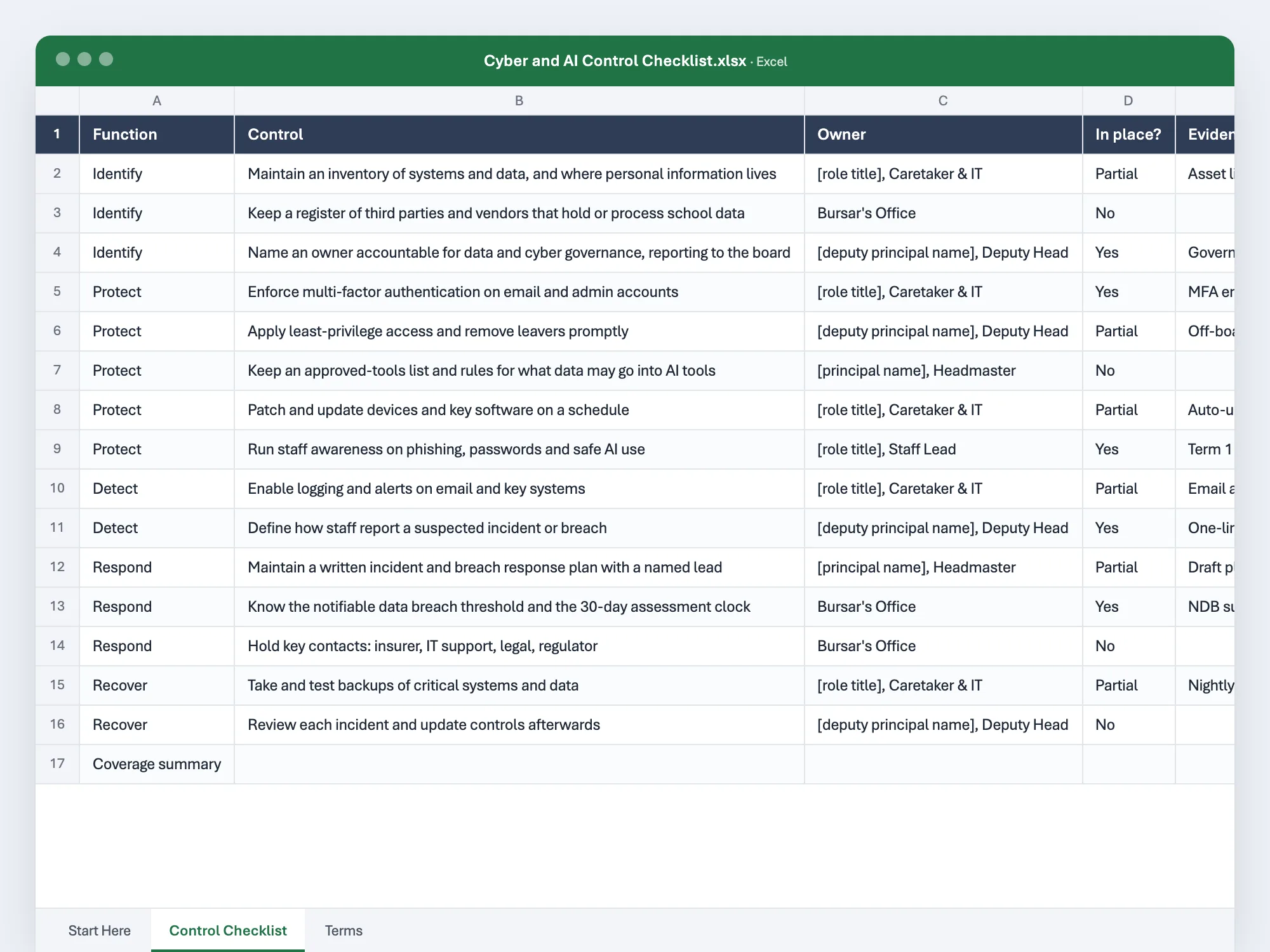Screen dimensions: 1270x952
Task: Select 'Apply least-privilege access' cell
Action: pos(519,331)
